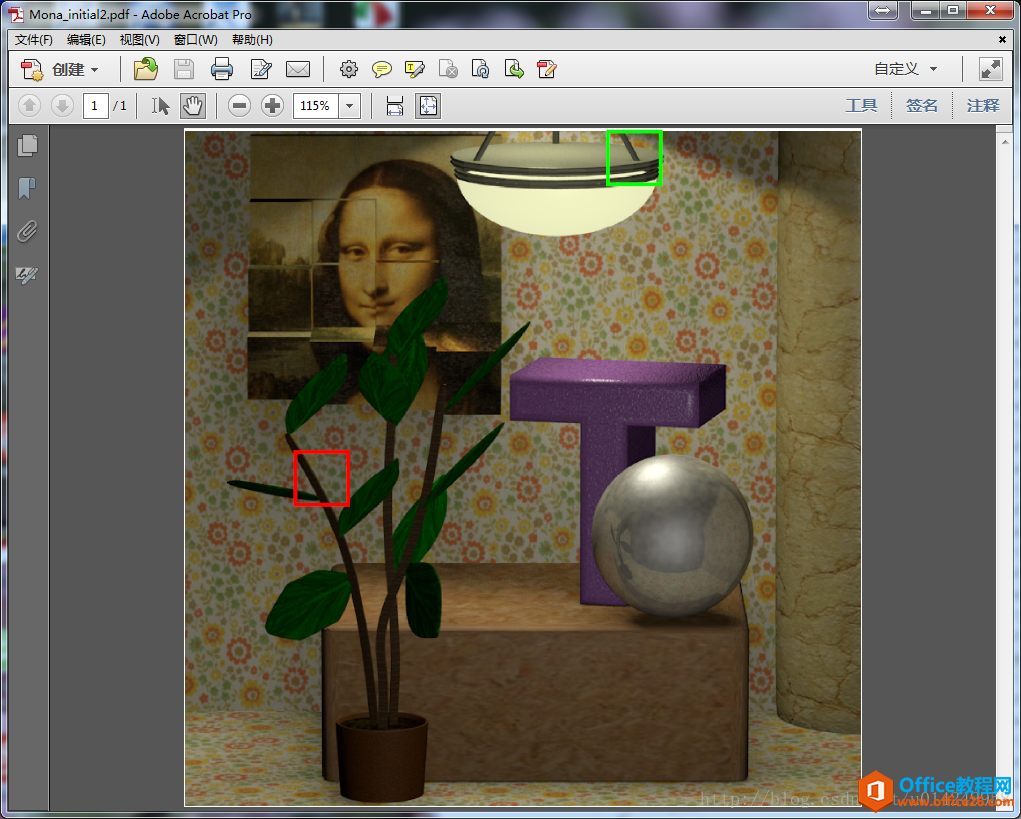Choose the Select text cursor tool

point(160,105)
